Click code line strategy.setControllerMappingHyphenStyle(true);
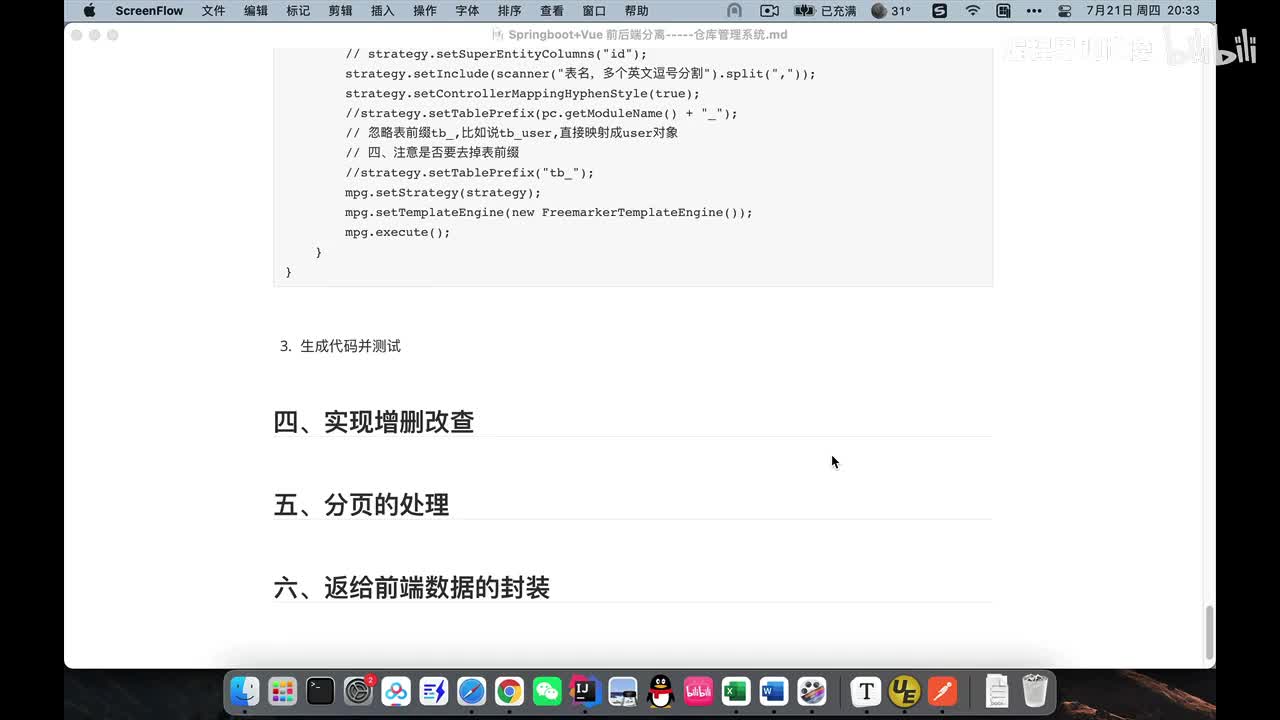This screenshot has height=720, width=1280. pyautogui.click(x=523, y=93)
